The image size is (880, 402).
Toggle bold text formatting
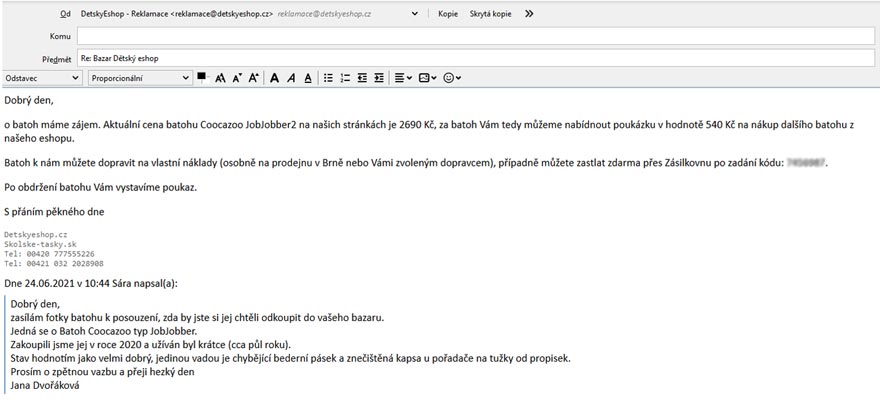coord(274,77)
